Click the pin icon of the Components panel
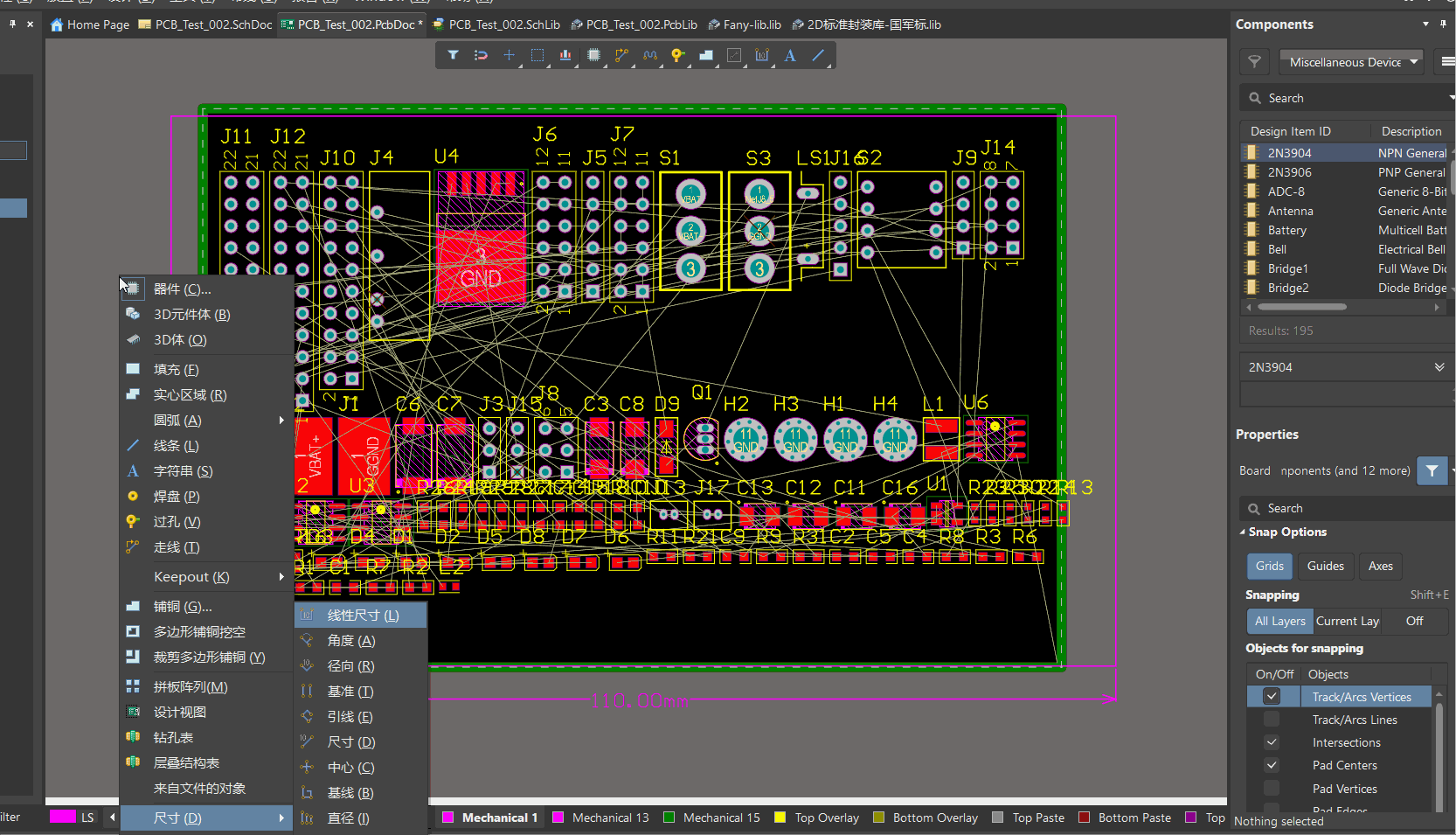The width and height of the screenshot is (1456, 835). (x=1443, y=24)
